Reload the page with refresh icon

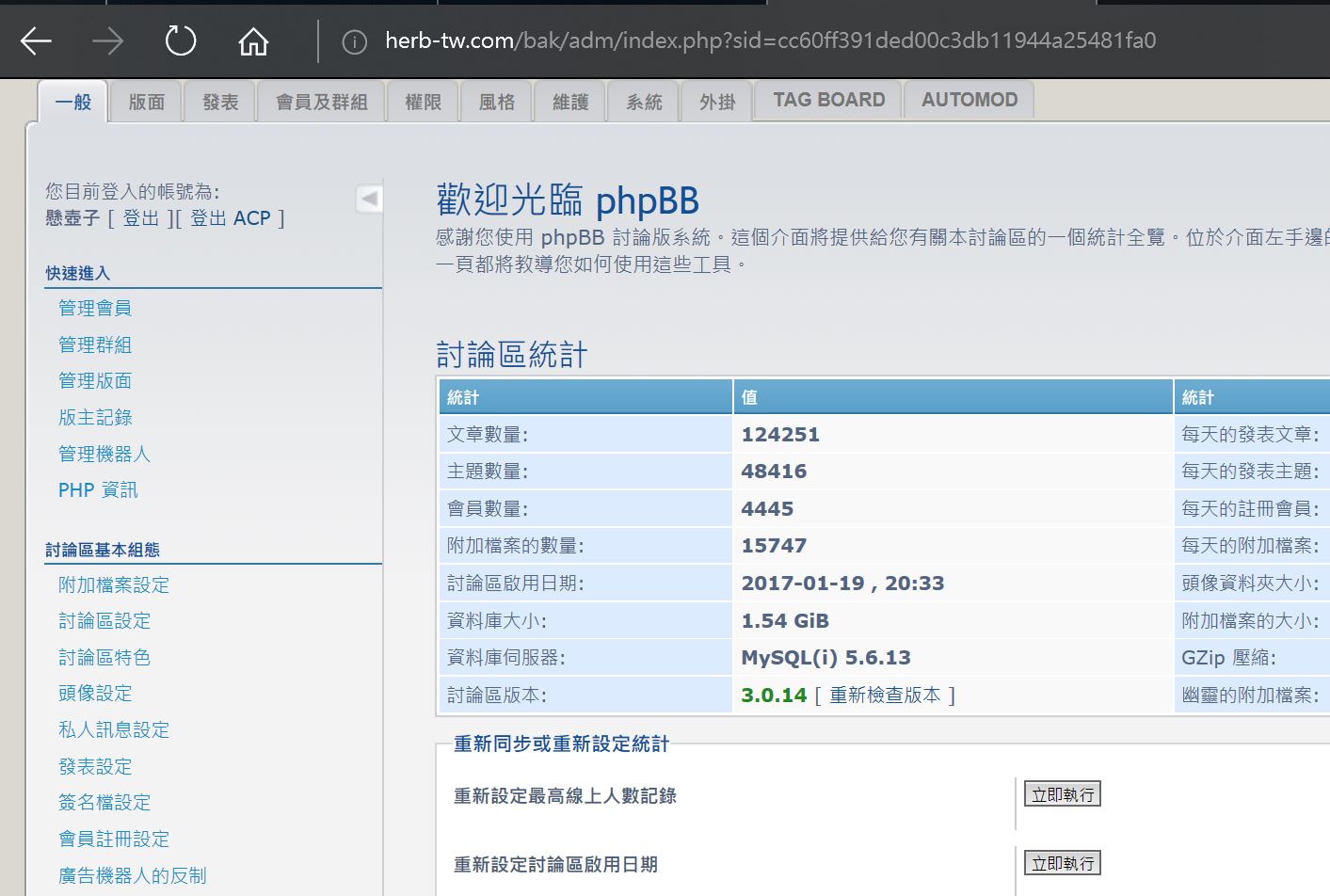pyautogui.click(x=180, y=40)
